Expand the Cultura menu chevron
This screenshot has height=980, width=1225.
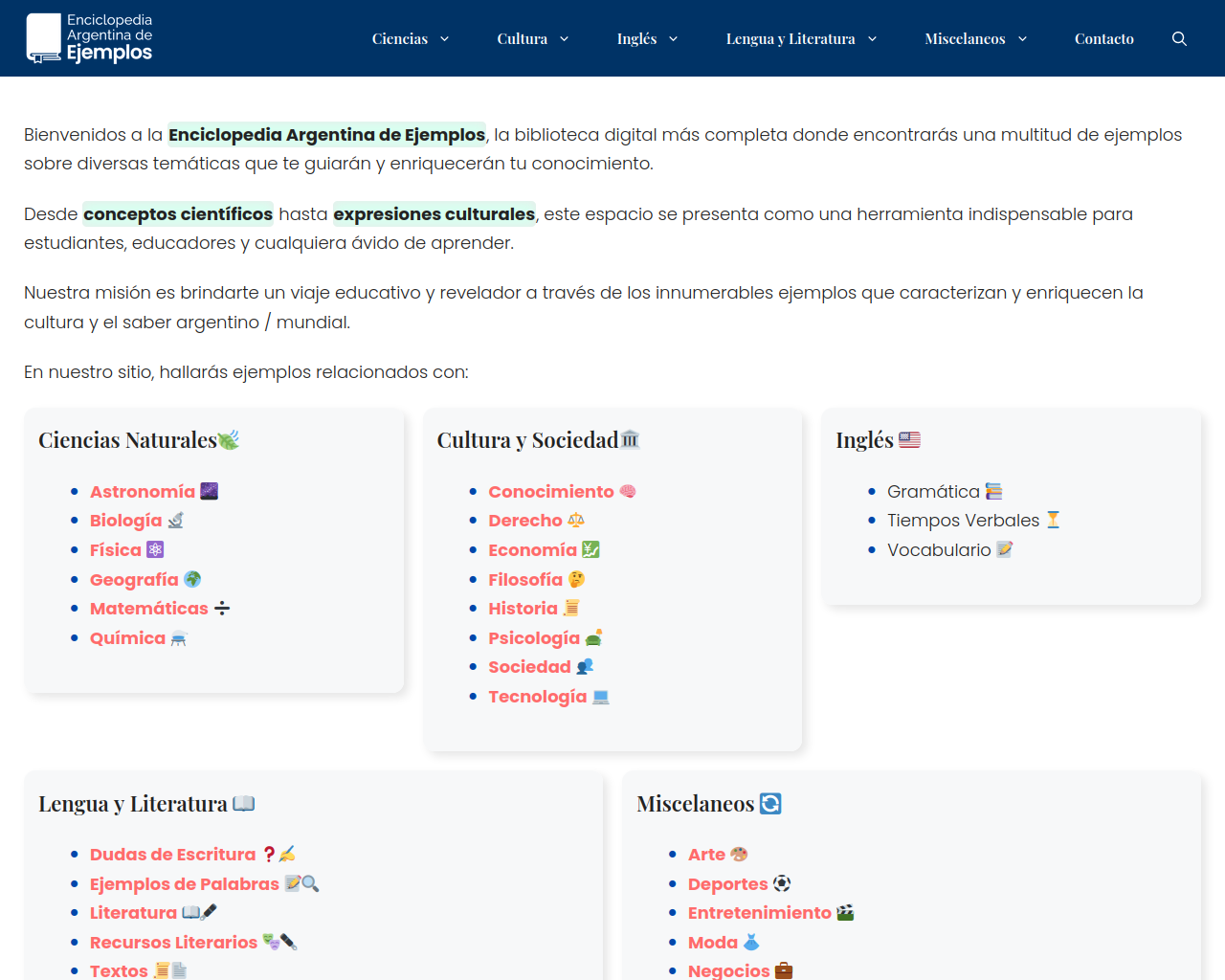(x=564, y=39)
